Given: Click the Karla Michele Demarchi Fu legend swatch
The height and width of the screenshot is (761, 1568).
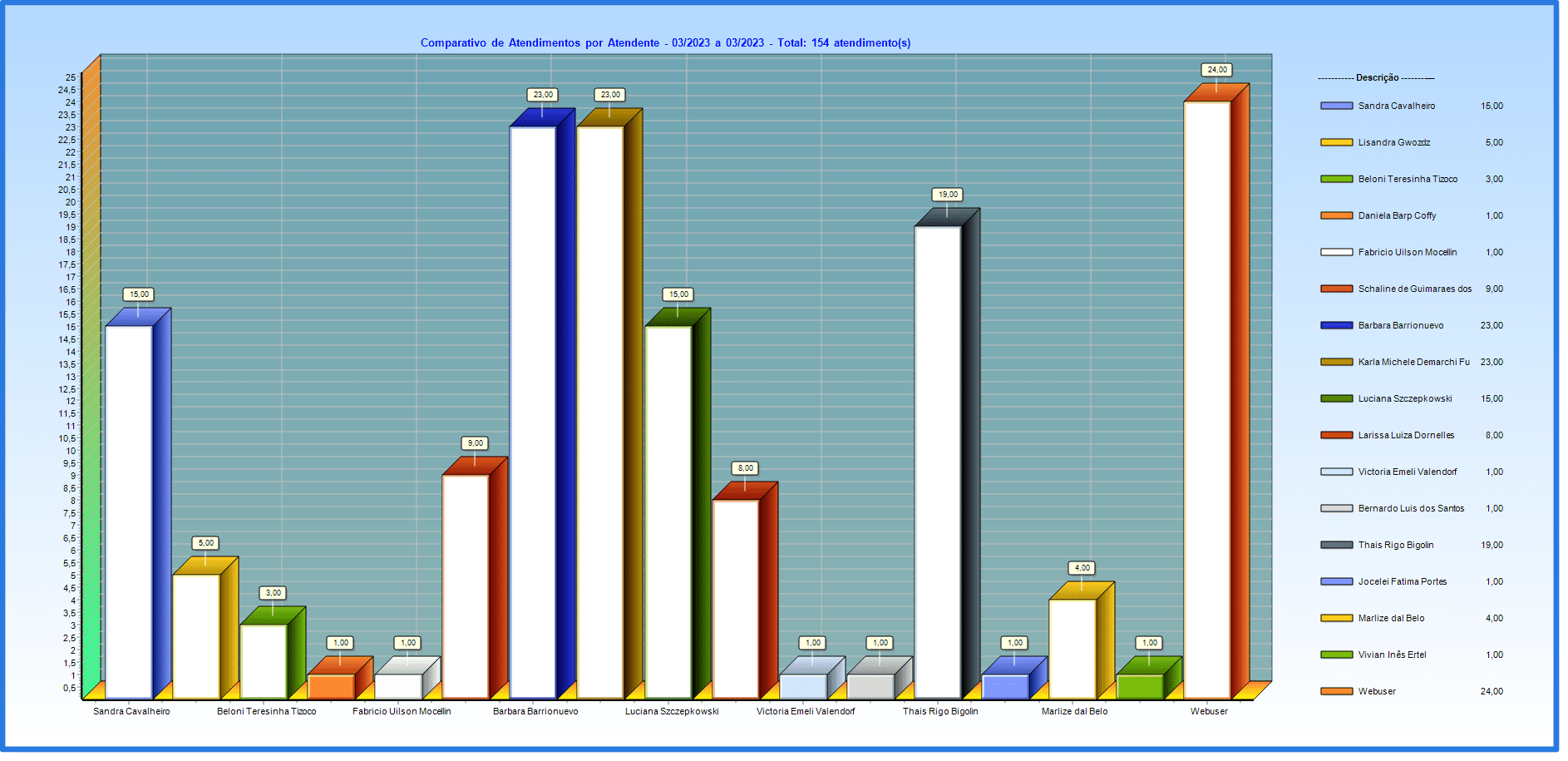Looking at the screenshot, I should coord(1336,363).
